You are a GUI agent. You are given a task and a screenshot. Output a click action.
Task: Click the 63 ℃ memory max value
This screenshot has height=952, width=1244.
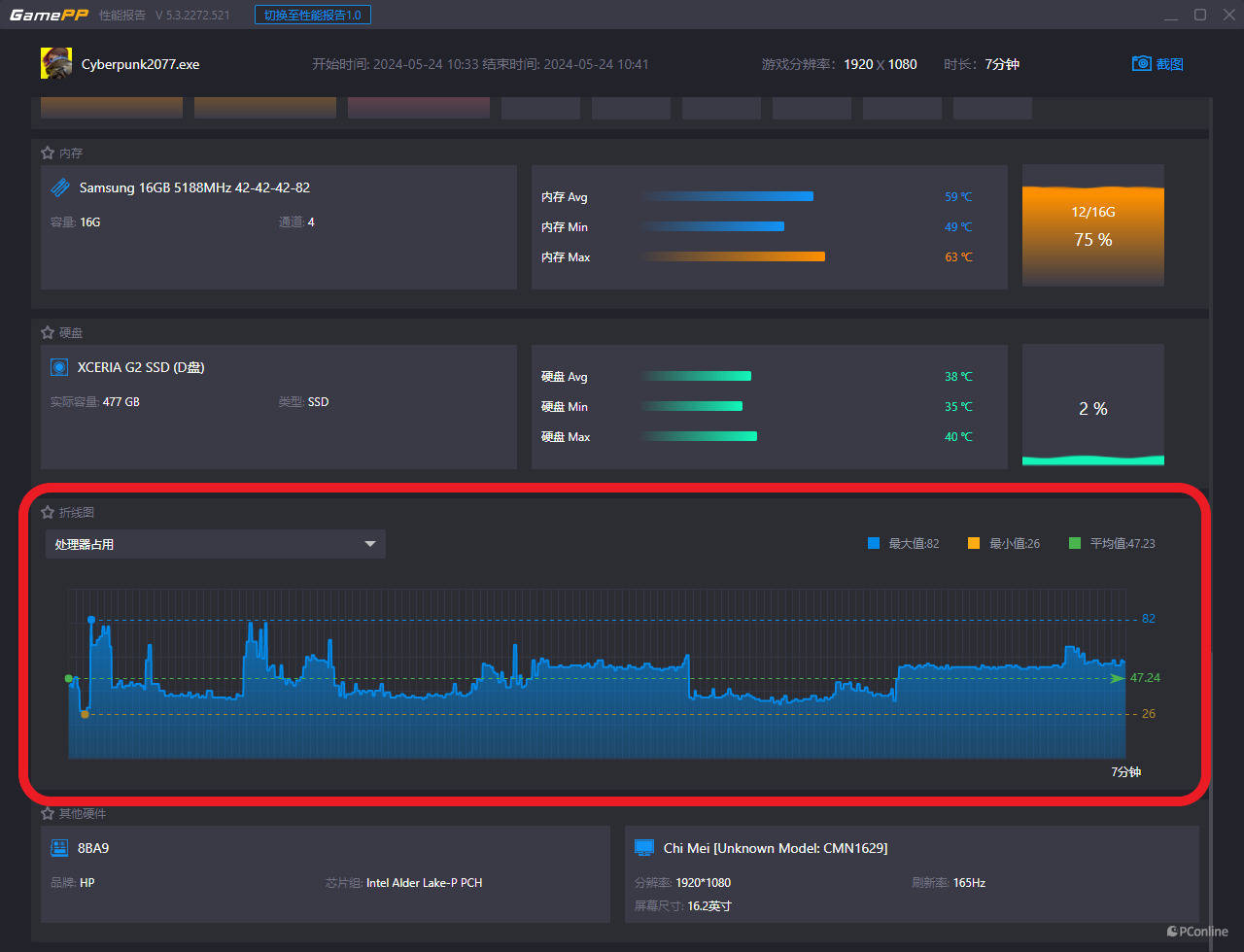[x=958, y=257]
